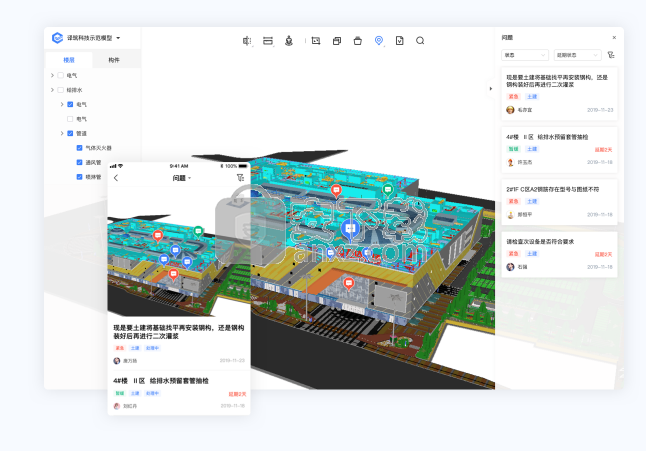
Task: Close the 问题 side panel
Action: pyautogui.click(x=614, y=37)
